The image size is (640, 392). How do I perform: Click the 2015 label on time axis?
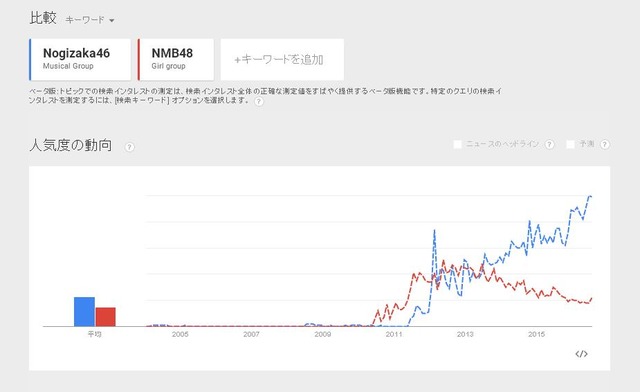coord(536,334)
